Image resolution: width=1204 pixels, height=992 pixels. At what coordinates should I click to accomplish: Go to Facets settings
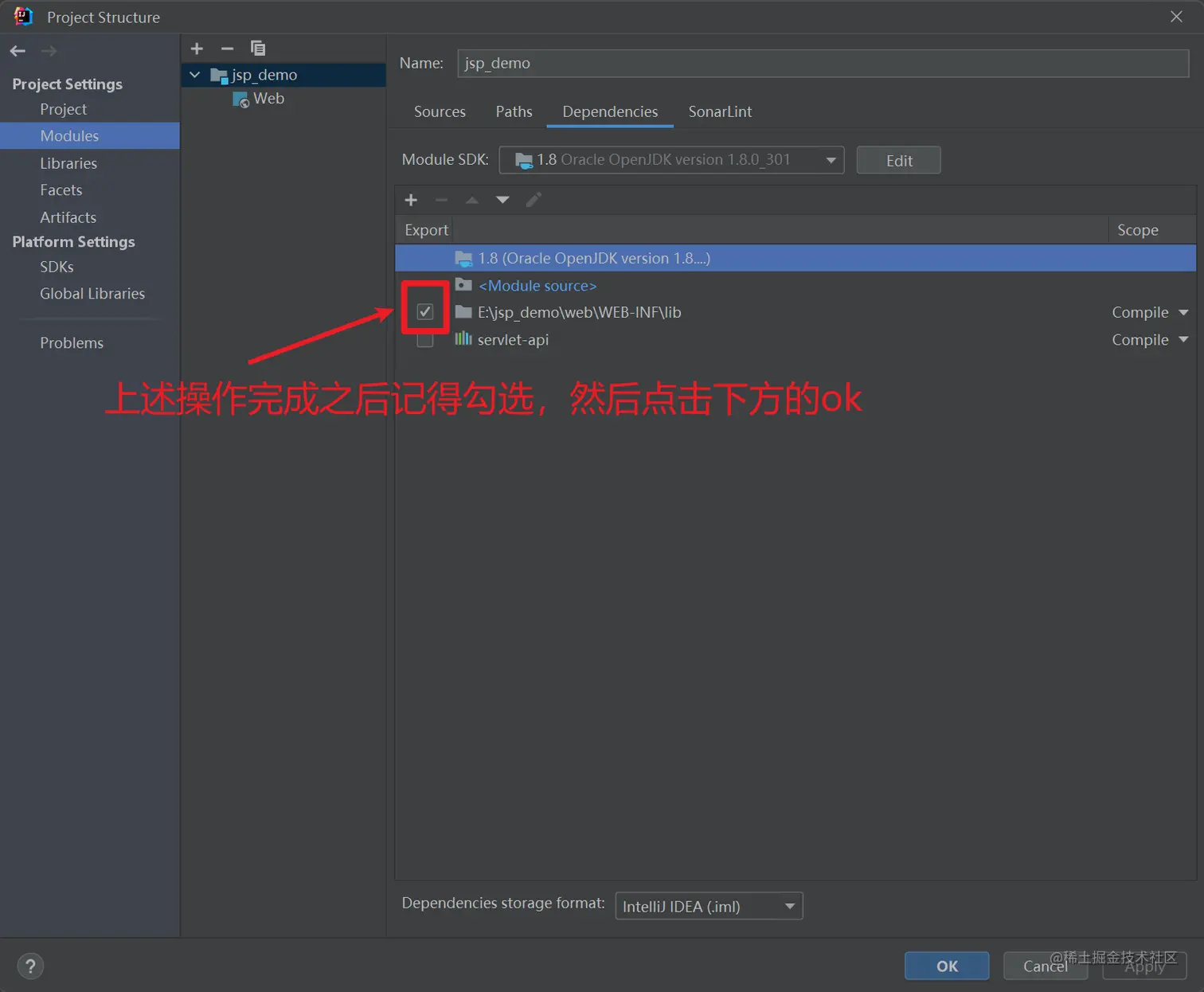coord(61,190)
